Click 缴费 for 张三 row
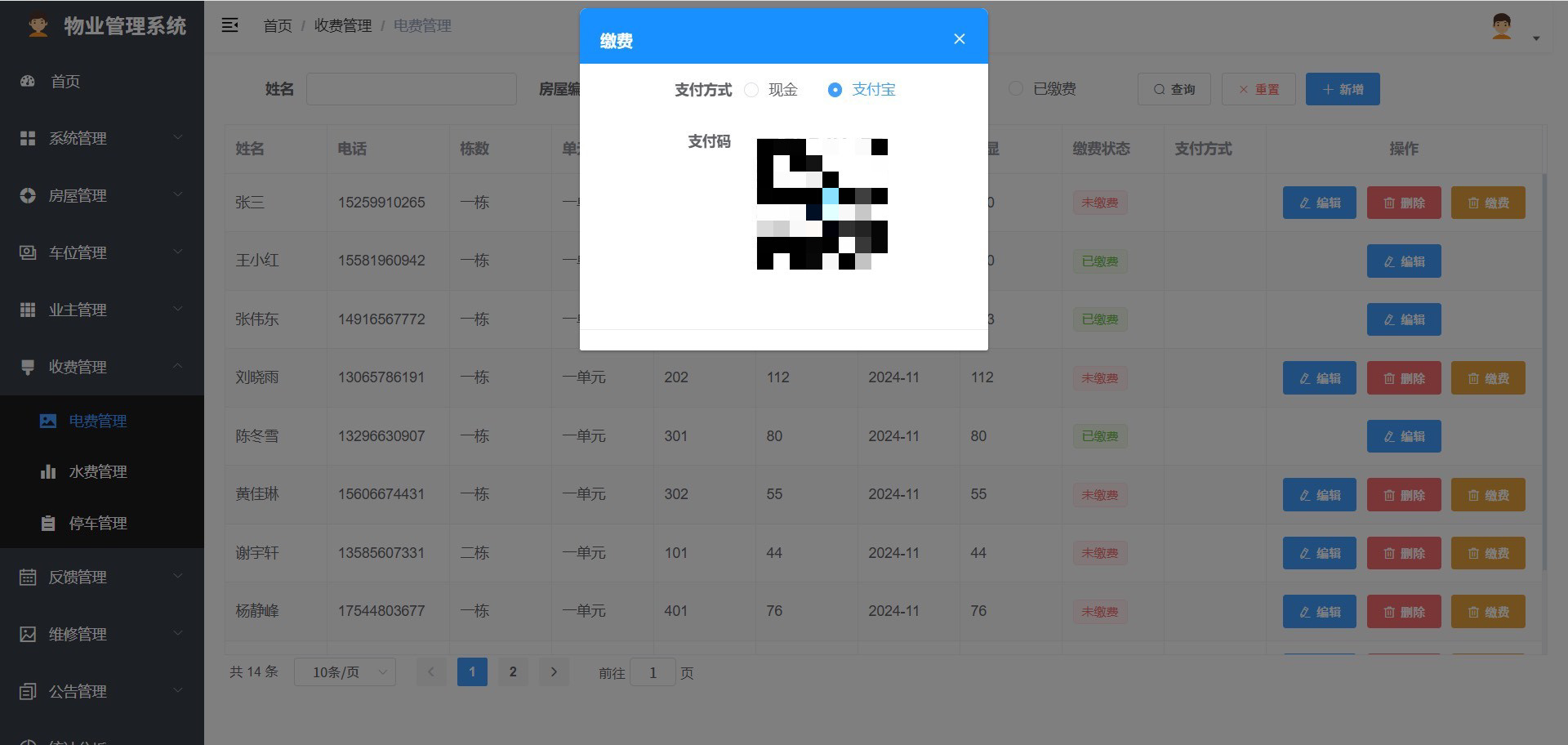 coord(1488,203)
